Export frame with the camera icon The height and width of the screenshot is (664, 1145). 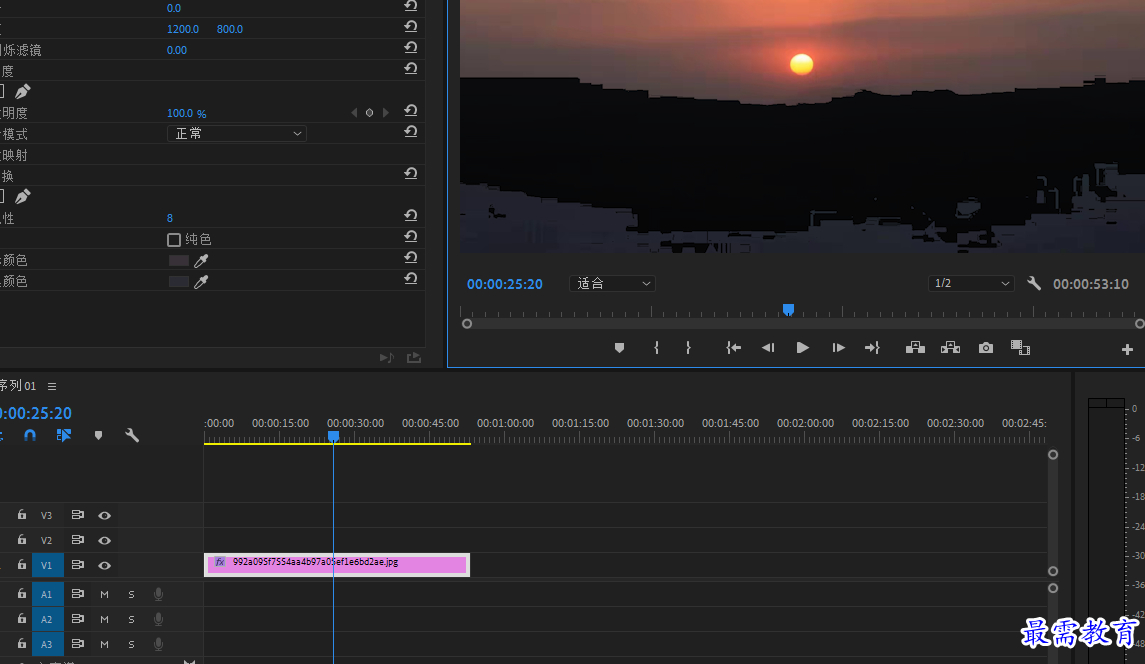coord(986,348)
